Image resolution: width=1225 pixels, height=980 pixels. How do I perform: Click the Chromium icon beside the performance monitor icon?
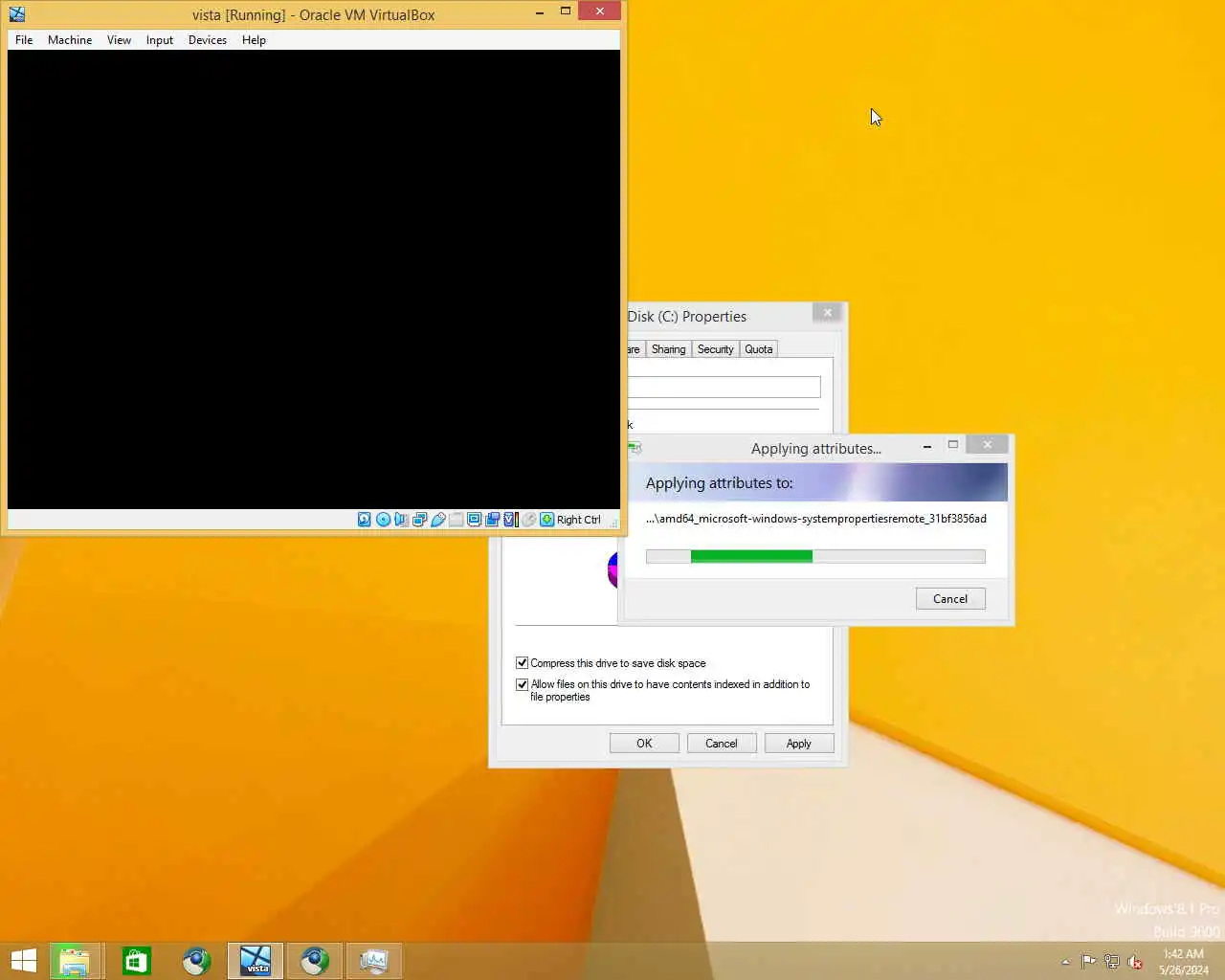click(x=315, y=961)
